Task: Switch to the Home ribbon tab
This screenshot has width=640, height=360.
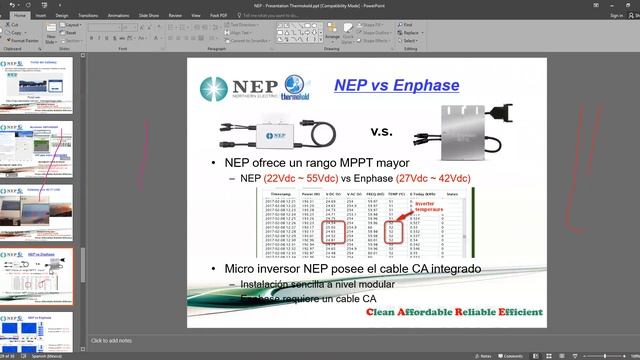Action: 19,16
